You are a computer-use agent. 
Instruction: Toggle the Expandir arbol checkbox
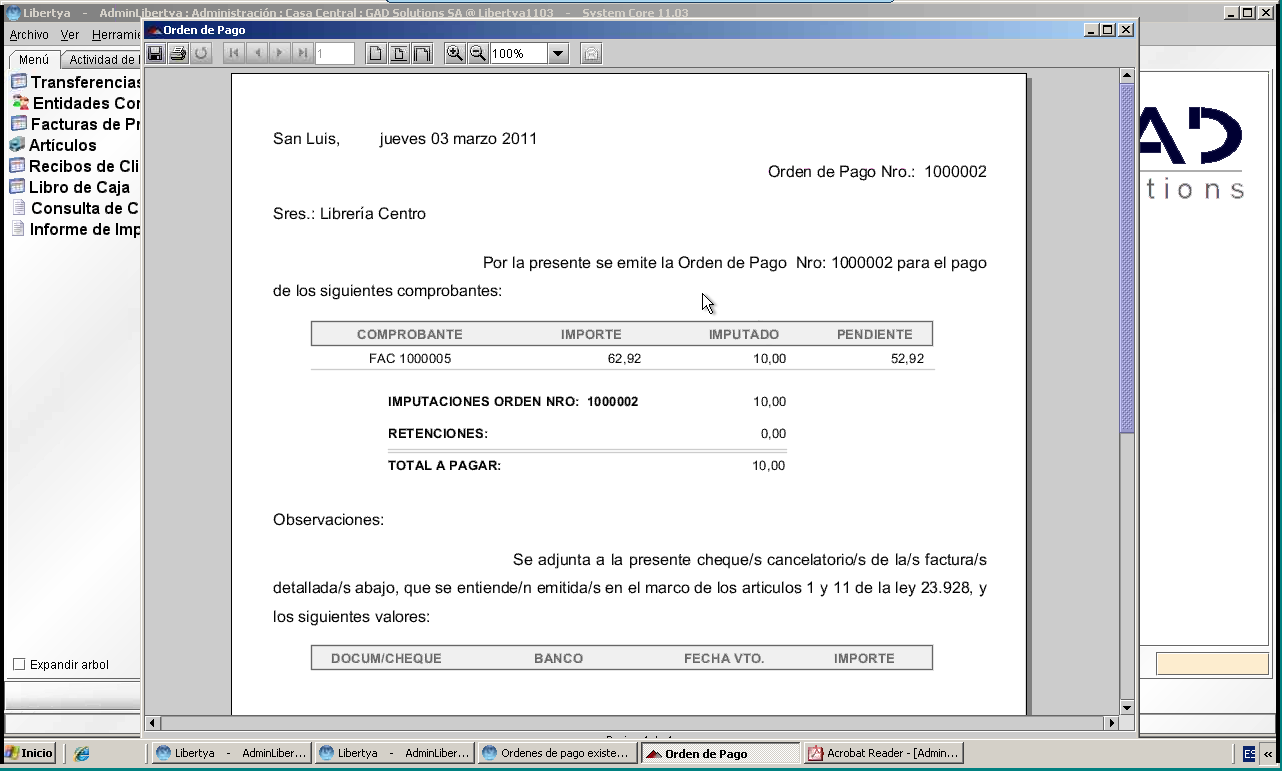(x=18, y=665)
